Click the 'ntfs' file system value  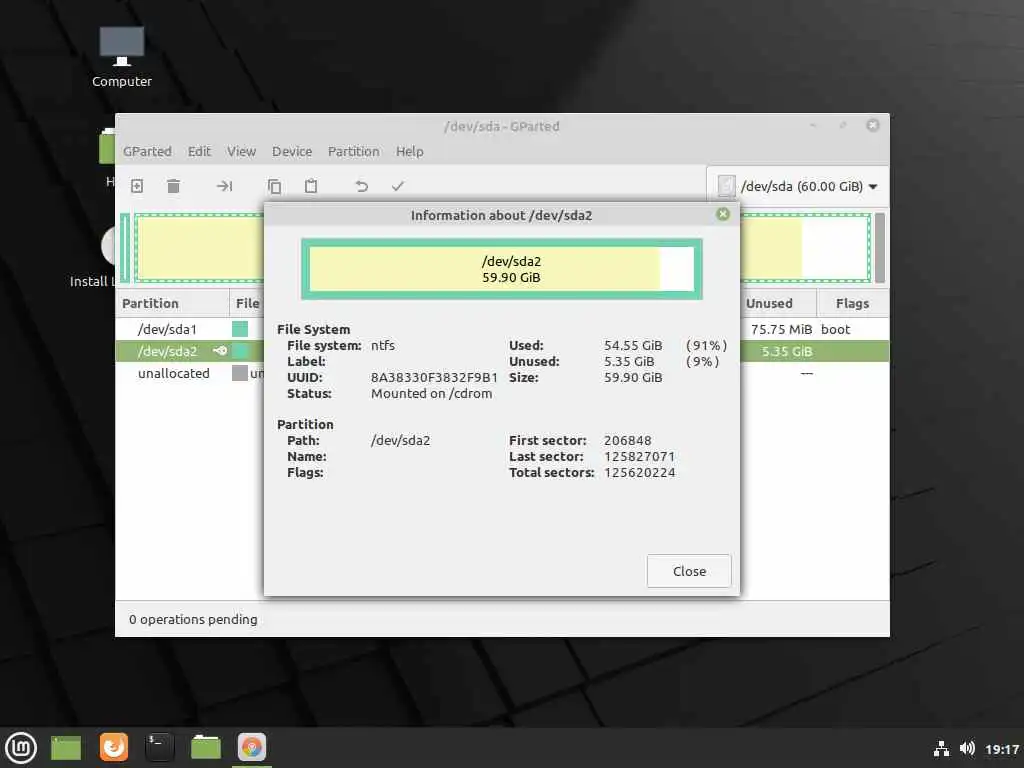[x=383, y=345]
